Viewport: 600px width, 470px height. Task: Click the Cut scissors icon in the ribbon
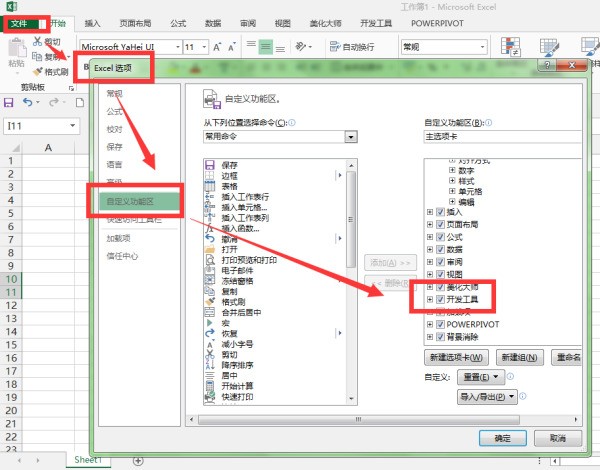37,41
